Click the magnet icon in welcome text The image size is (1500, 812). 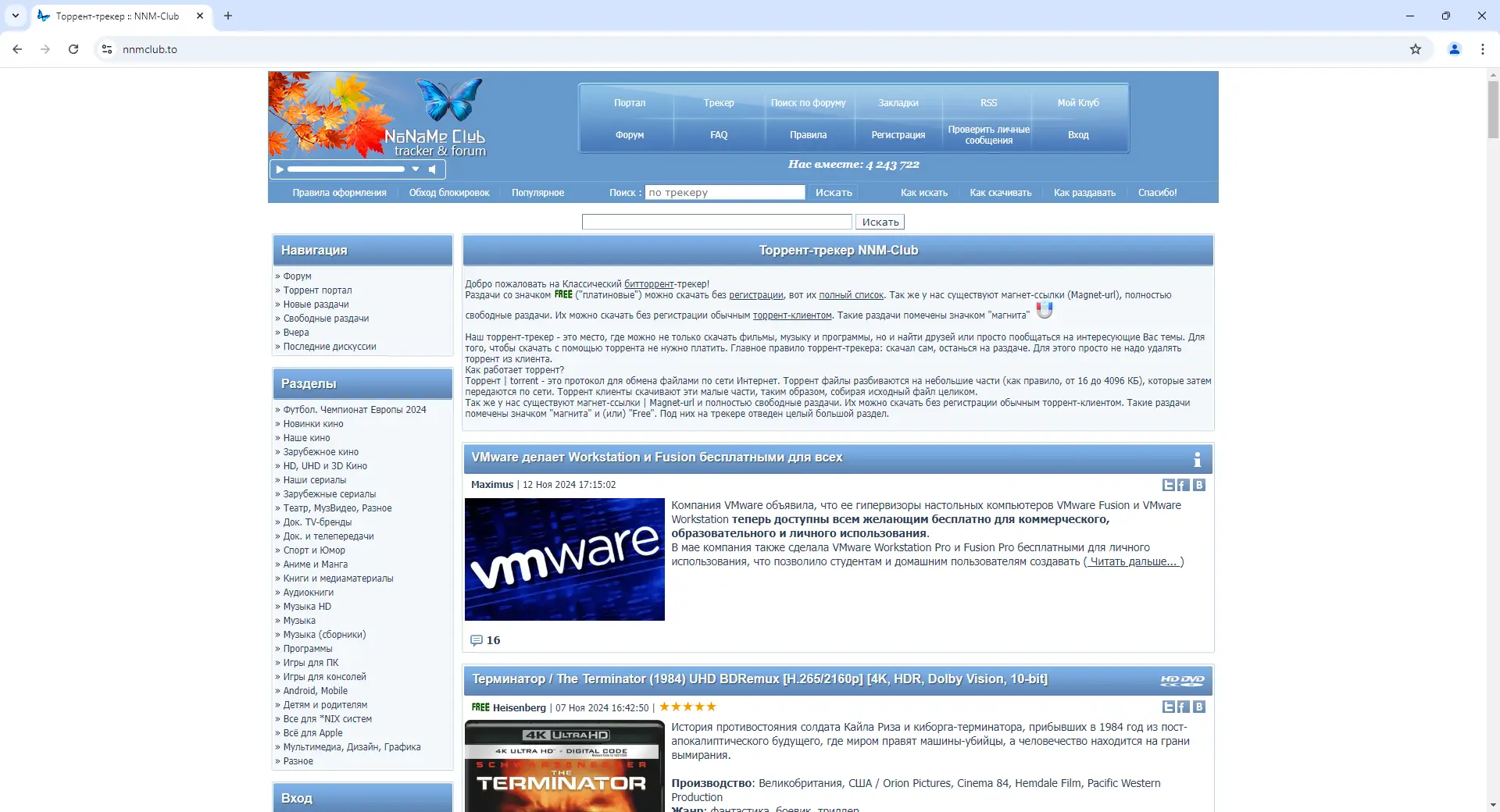[1045, 310]
